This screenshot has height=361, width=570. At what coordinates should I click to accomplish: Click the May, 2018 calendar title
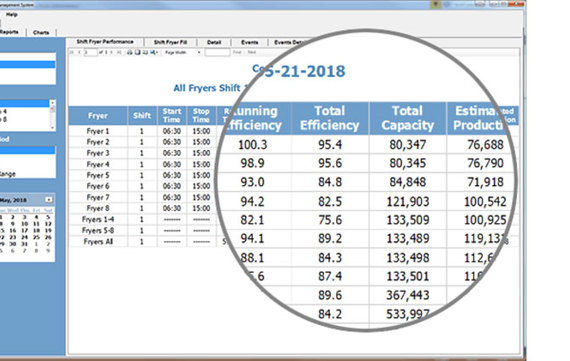13,200
